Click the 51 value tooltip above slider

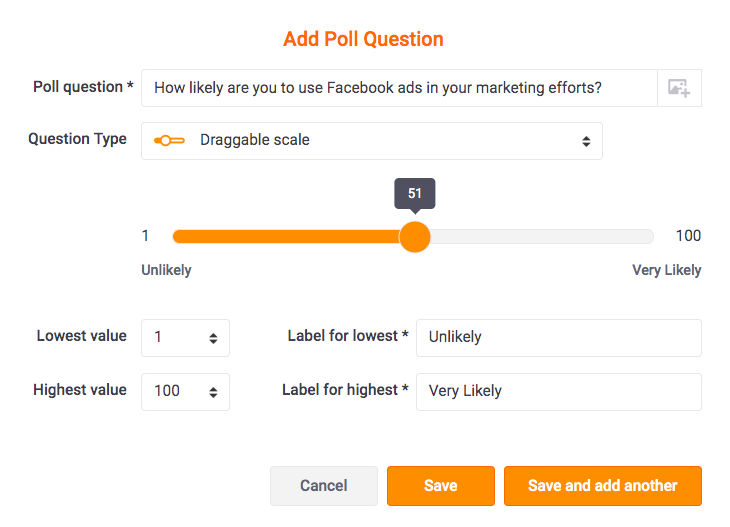tap(415, 194)
